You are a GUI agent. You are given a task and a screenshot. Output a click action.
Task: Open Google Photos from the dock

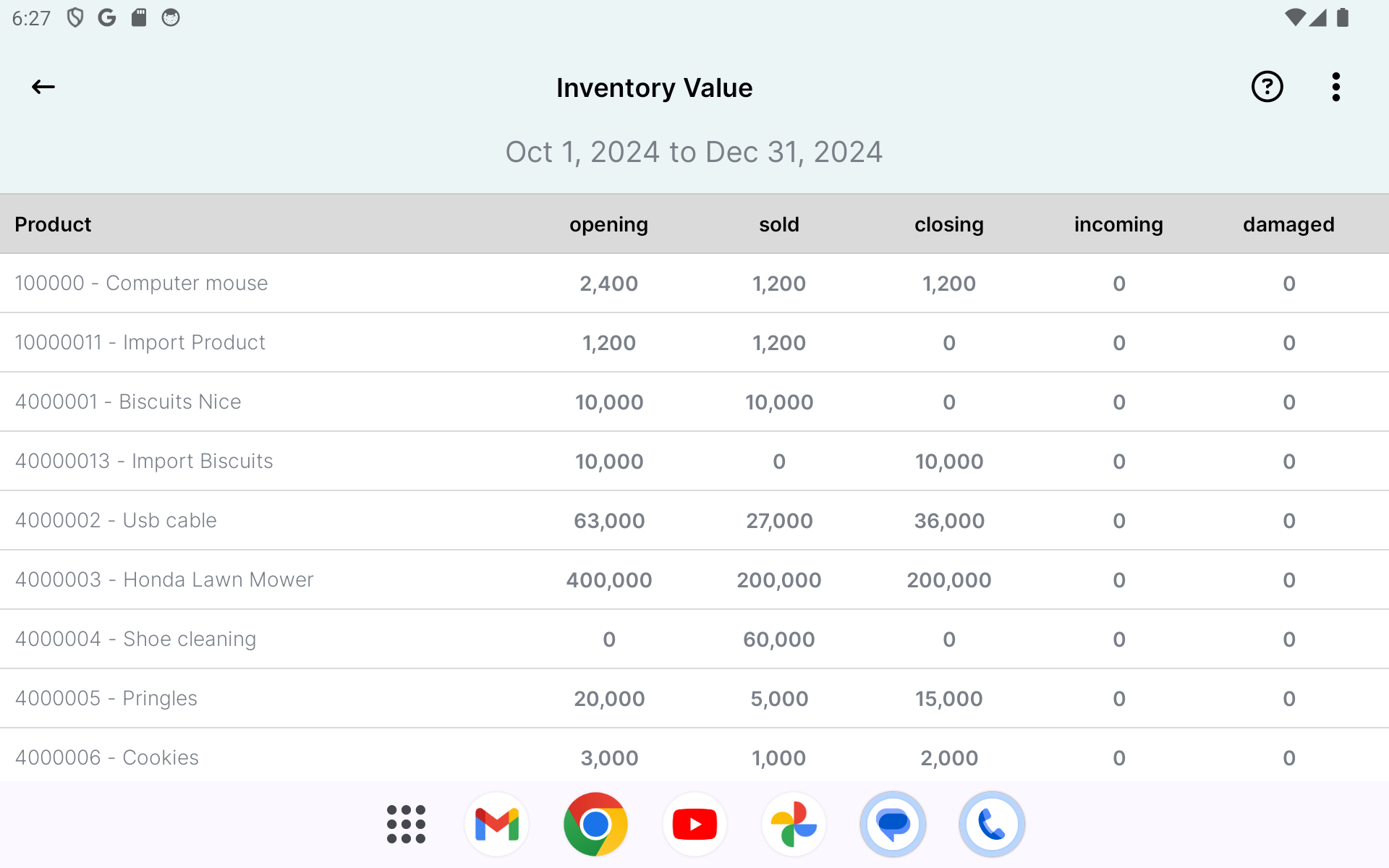[x=794, y=824]
